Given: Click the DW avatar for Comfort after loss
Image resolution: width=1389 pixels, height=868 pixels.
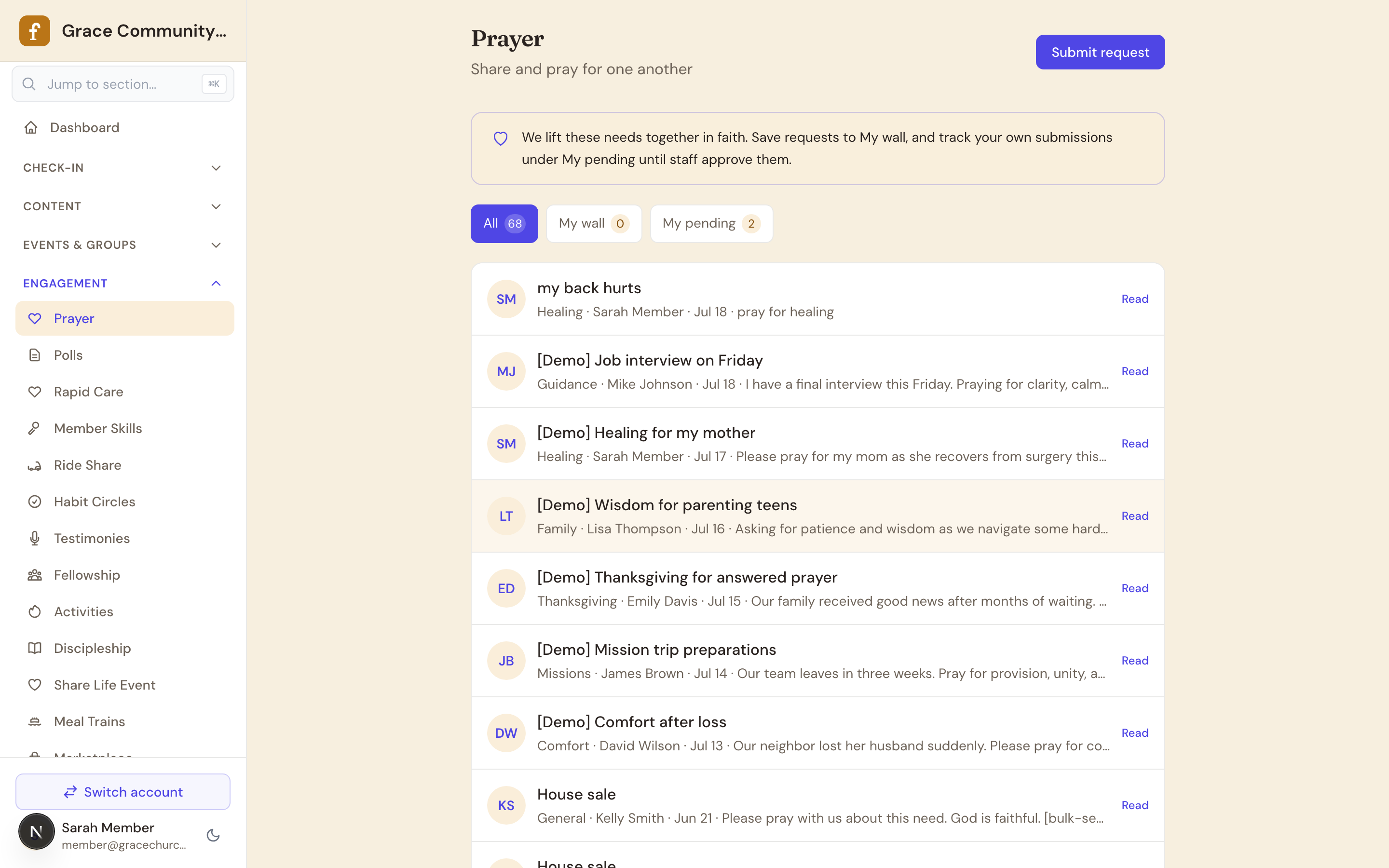Looking at the screenshot, I should point(506,733).
